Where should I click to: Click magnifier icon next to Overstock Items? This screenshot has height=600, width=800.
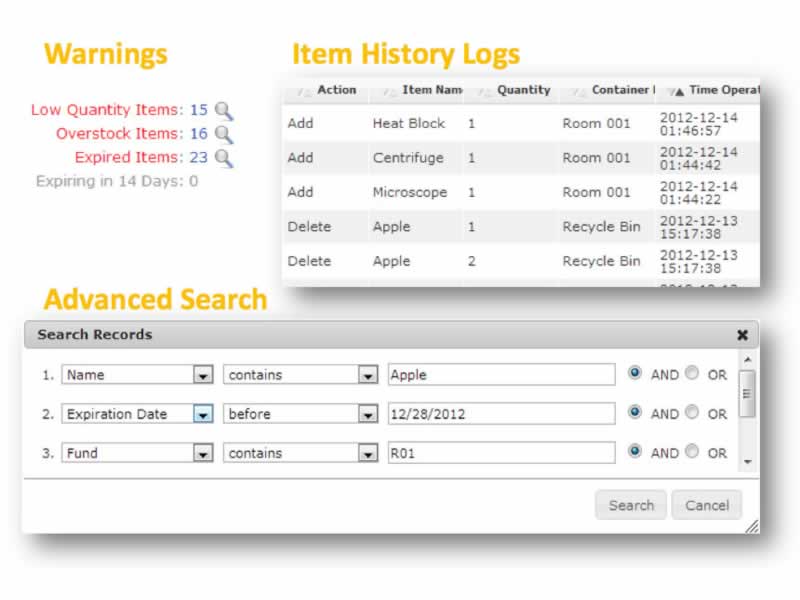[x=224, y=134]
